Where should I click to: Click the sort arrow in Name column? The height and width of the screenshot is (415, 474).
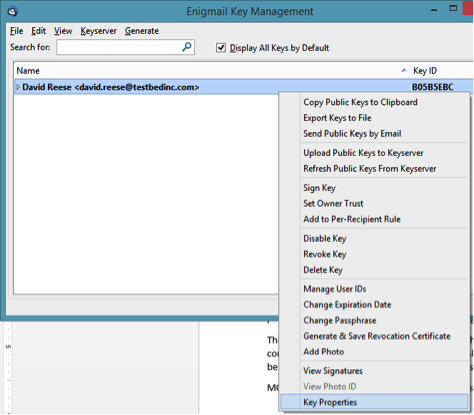tap(404, 71)
